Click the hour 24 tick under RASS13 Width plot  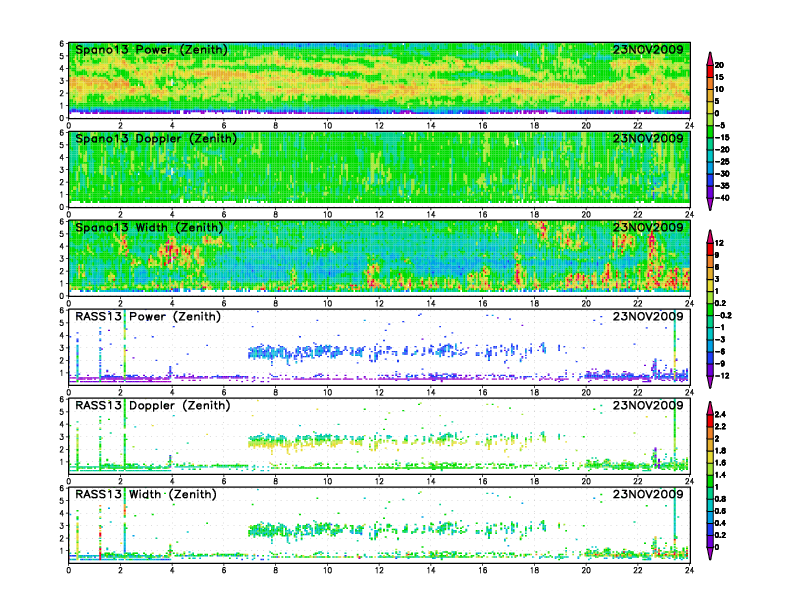point(689,570)
